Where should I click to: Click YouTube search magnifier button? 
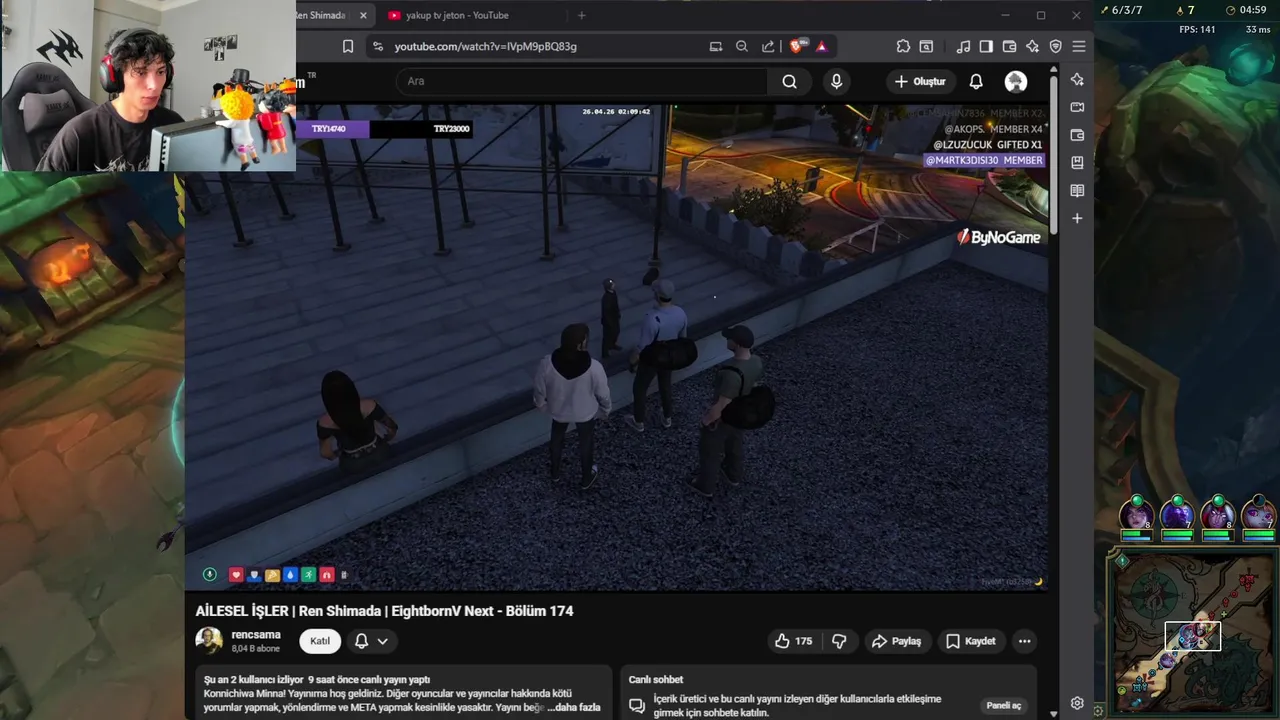click(790, 81)
